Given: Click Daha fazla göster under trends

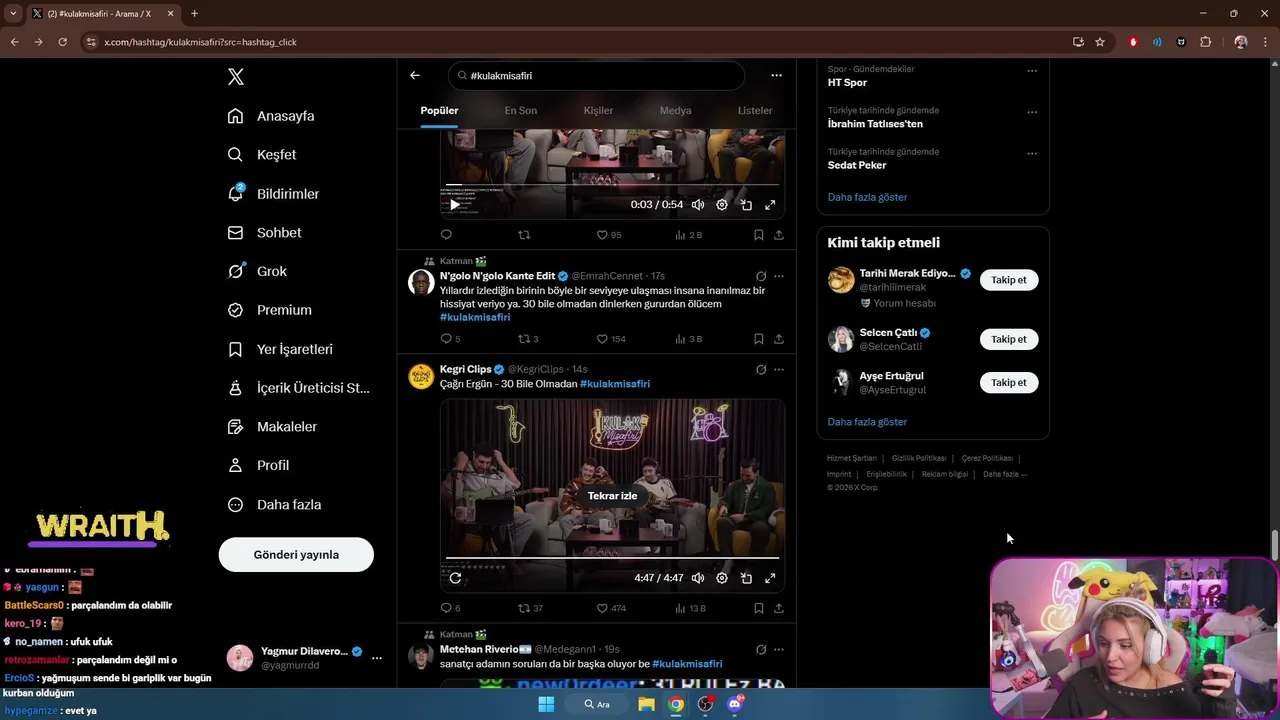Looking at the screenshot, I should tap(867, 197).
